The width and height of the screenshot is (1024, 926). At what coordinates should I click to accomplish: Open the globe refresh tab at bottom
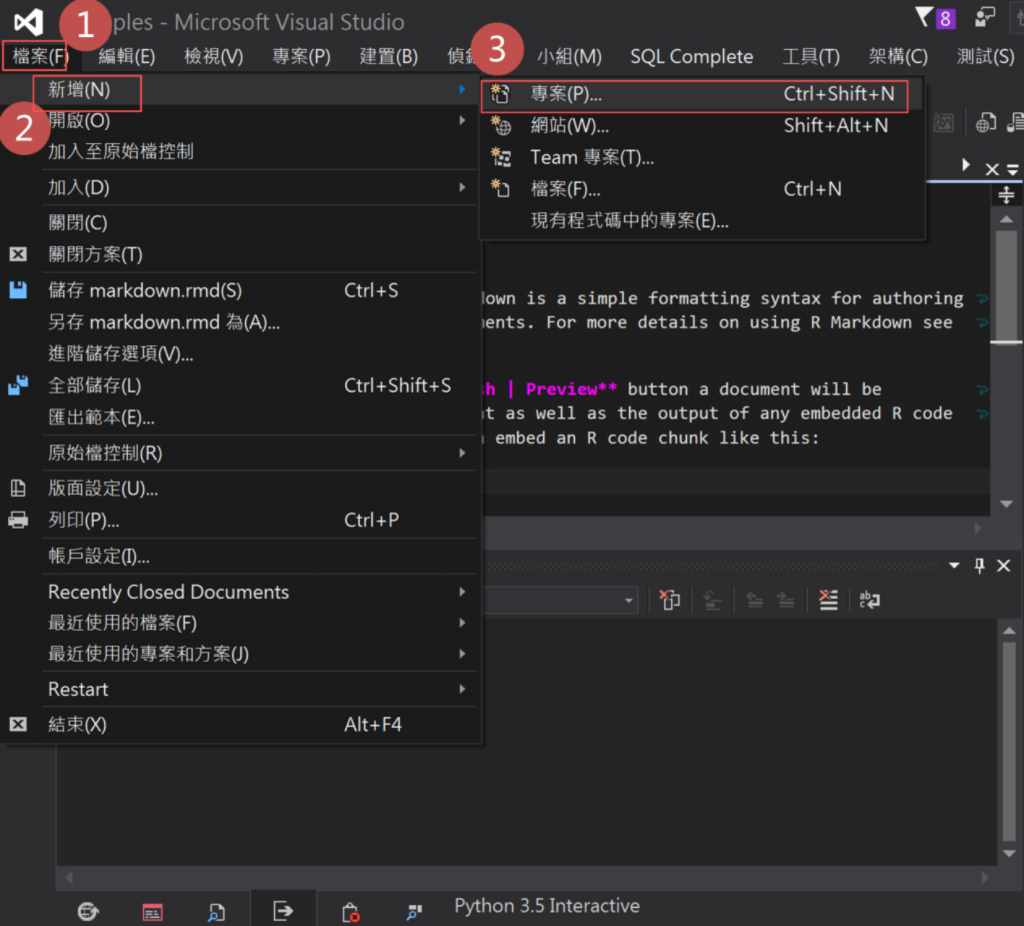click(x=88, y=911)
